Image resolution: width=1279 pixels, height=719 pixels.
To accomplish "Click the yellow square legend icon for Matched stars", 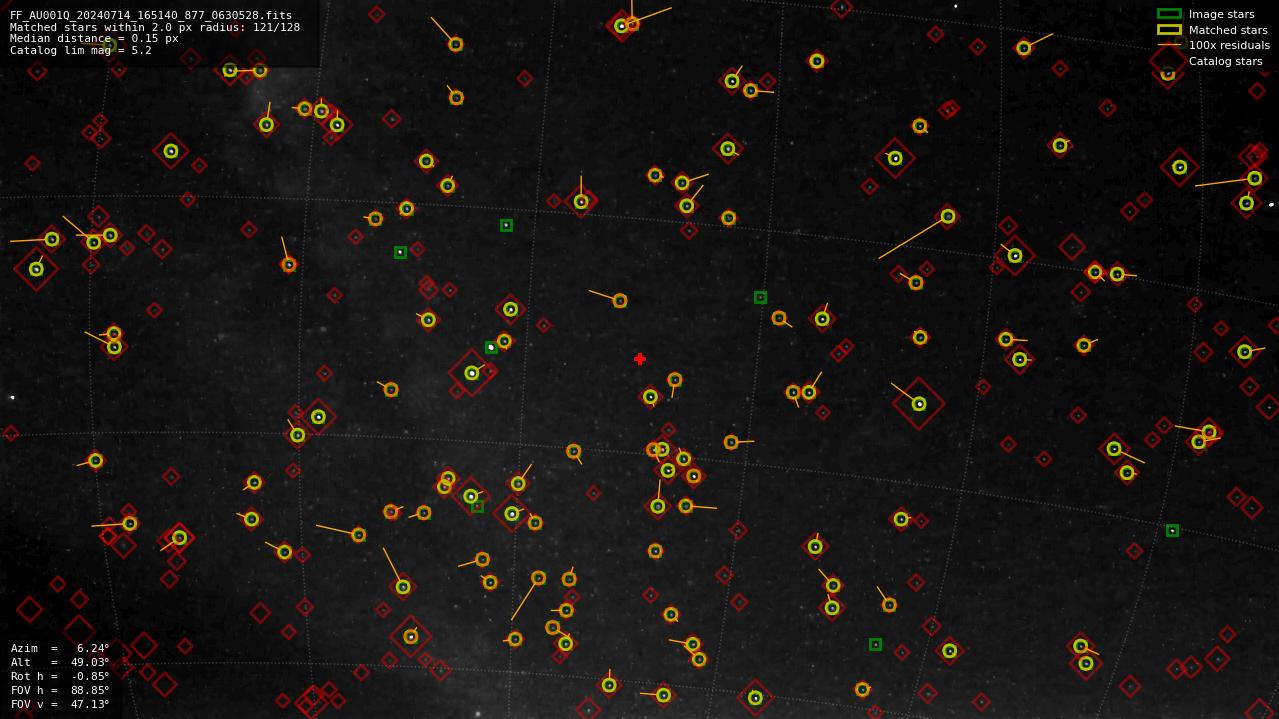I will click(x=1169, y=30).
